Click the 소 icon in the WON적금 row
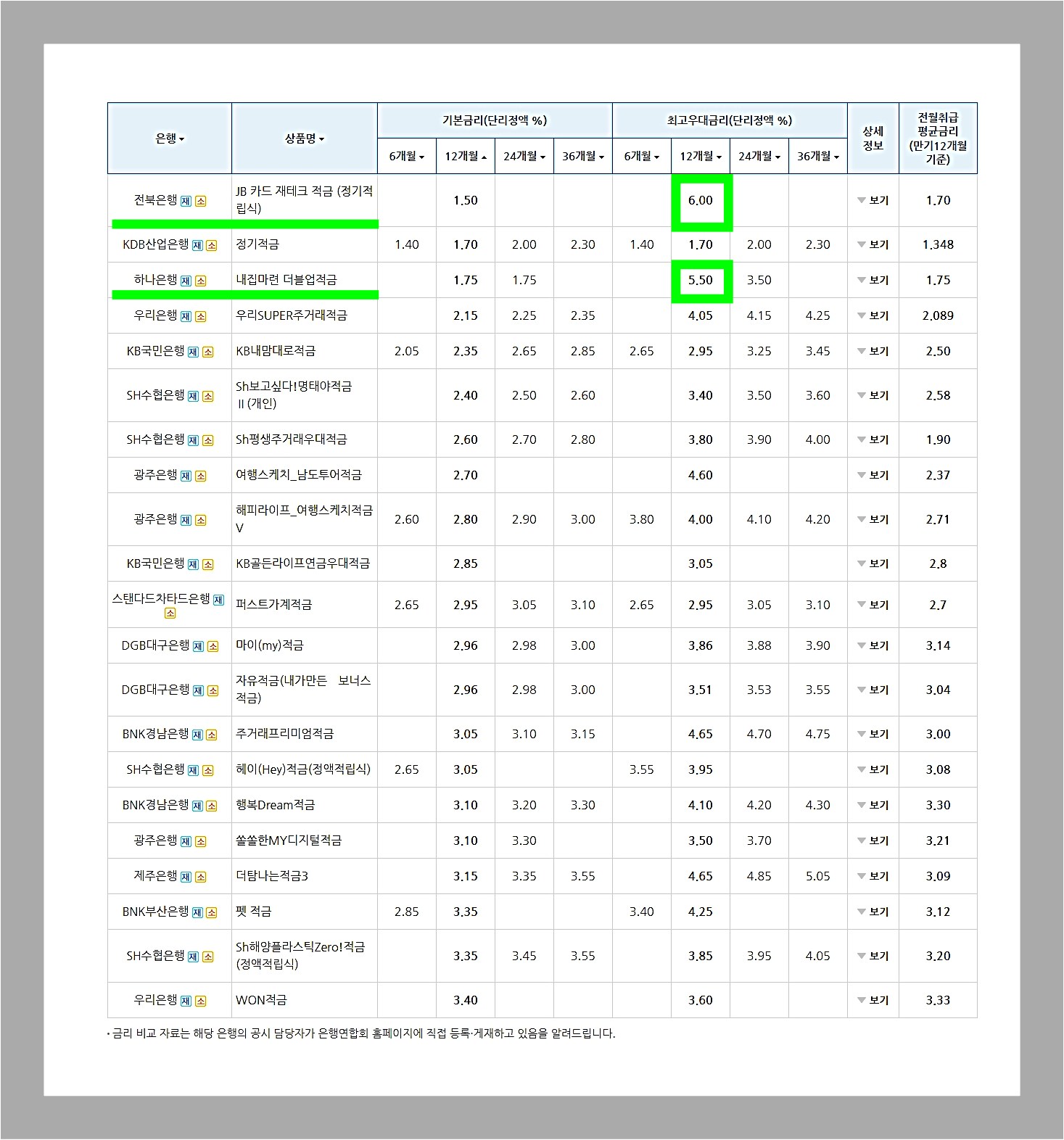 click(x=201, y=1001)
